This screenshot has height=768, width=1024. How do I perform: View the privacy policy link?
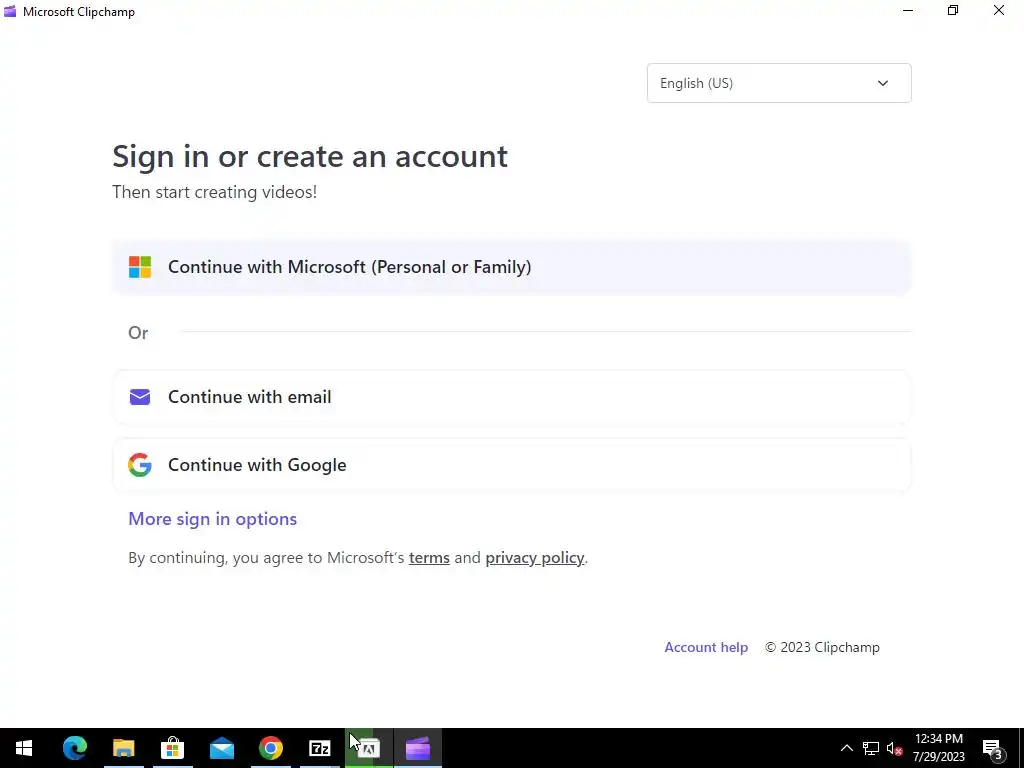click(535, 558)
